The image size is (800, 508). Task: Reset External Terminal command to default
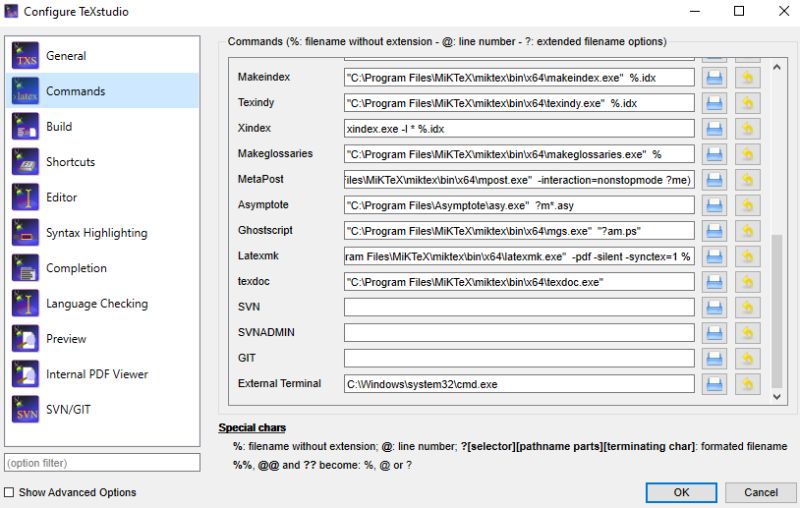pyautogui.click(x=747, y=384)
